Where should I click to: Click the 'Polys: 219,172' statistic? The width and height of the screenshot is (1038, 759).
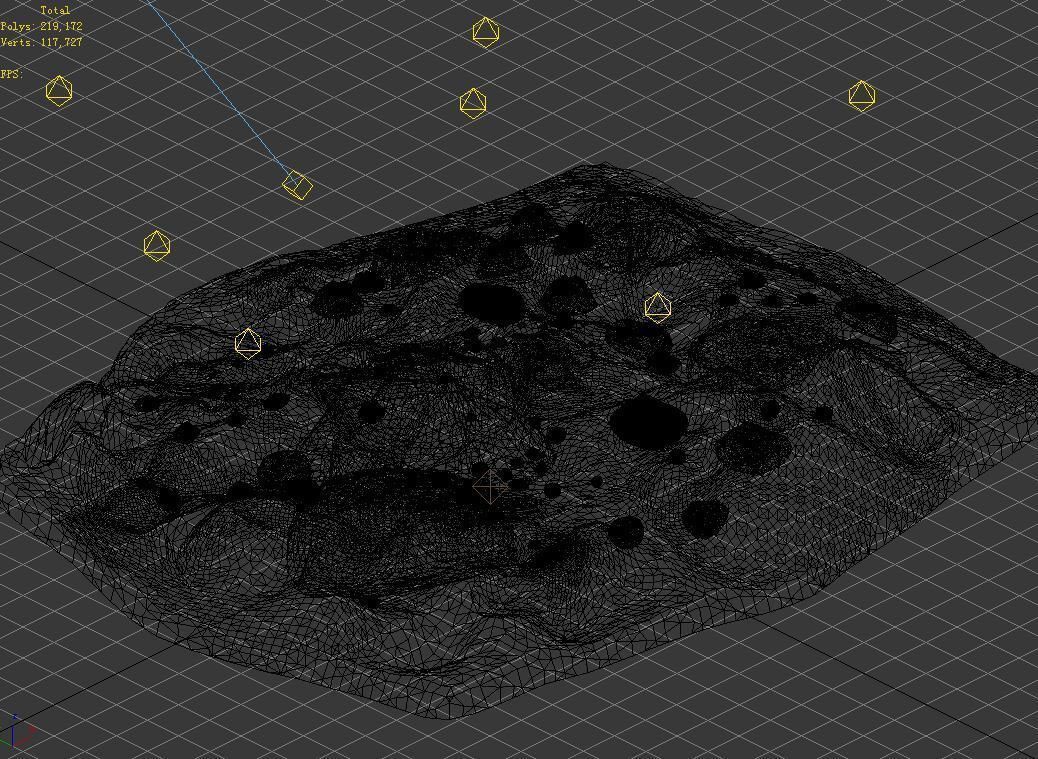pos(41,26)
